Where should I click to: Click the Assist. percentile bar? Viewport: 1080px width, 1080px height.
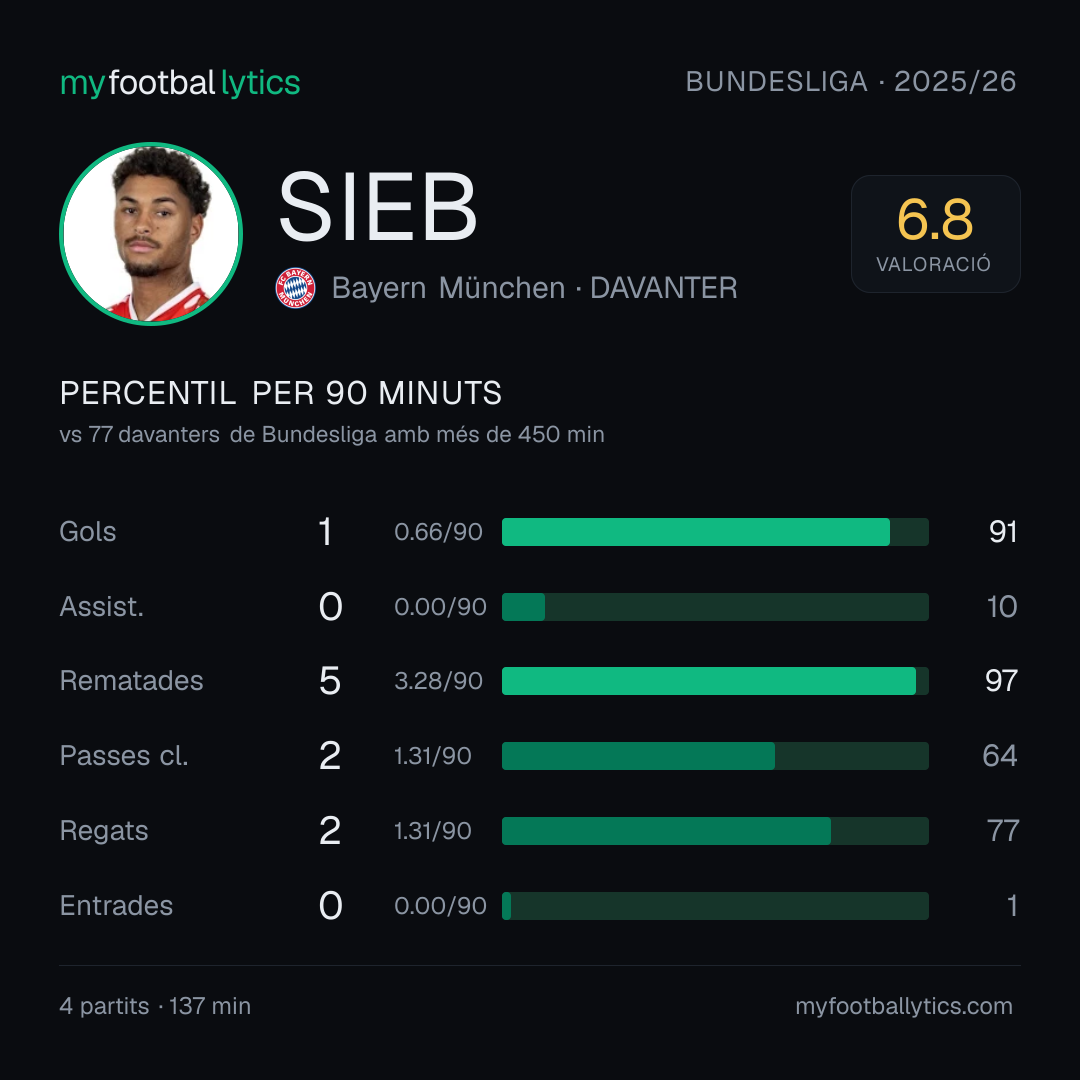pyautogui.click(x=715, y=607)
